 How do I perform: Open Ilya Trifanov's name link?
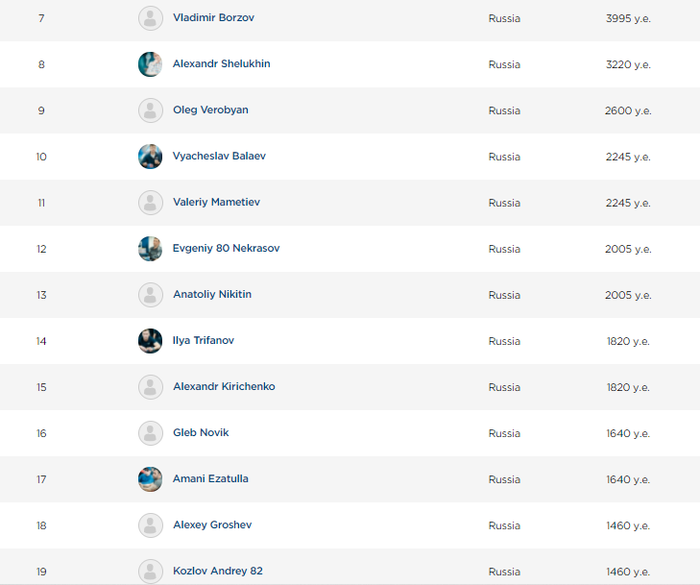pos(203,341)
